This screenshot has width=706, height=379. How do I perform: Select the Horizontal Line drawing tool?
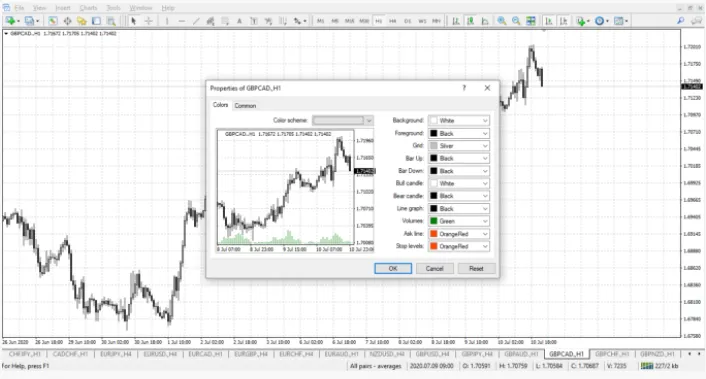tap(181, 21)
